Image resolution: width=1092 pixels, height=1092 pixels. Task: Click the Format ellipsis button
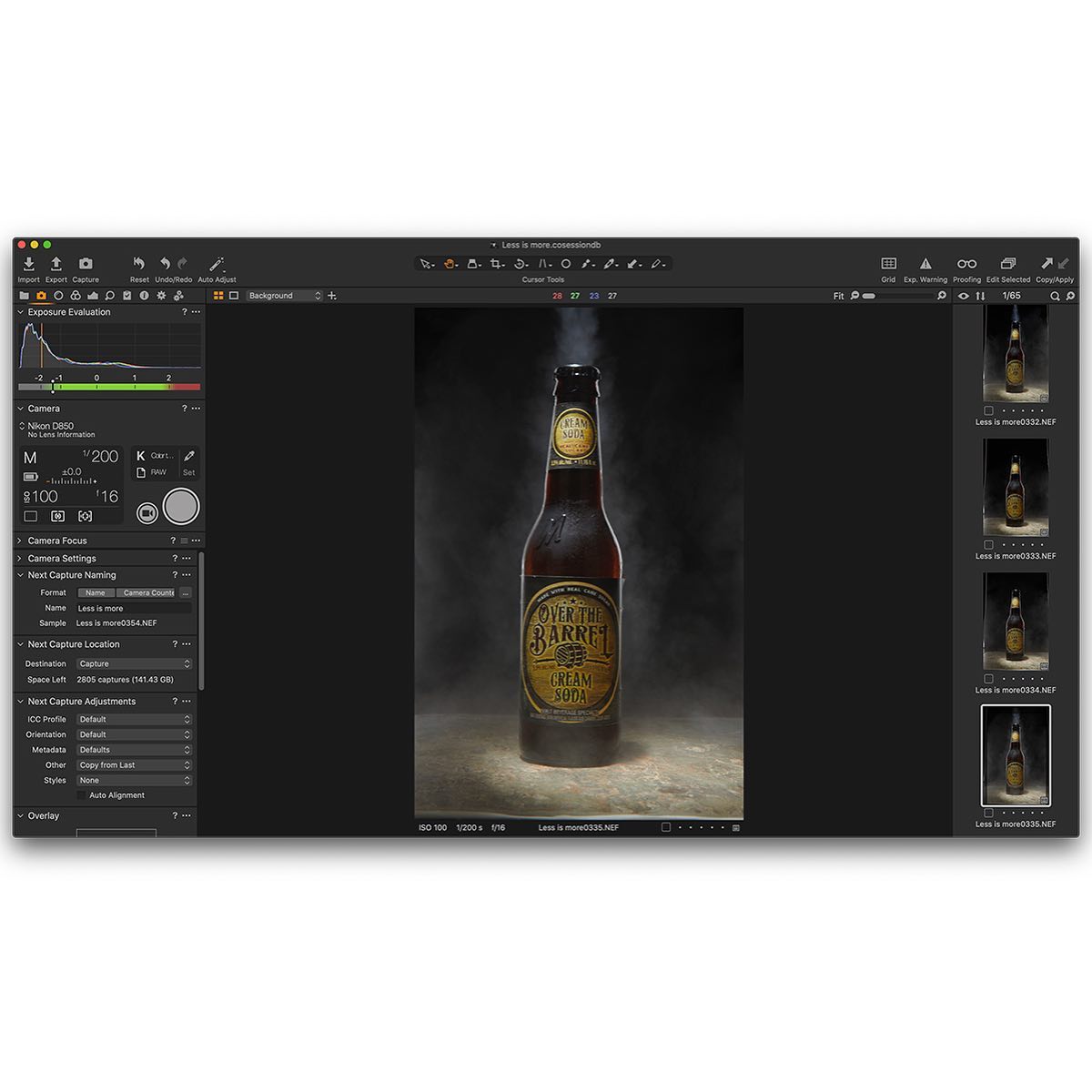pos(186,592)
